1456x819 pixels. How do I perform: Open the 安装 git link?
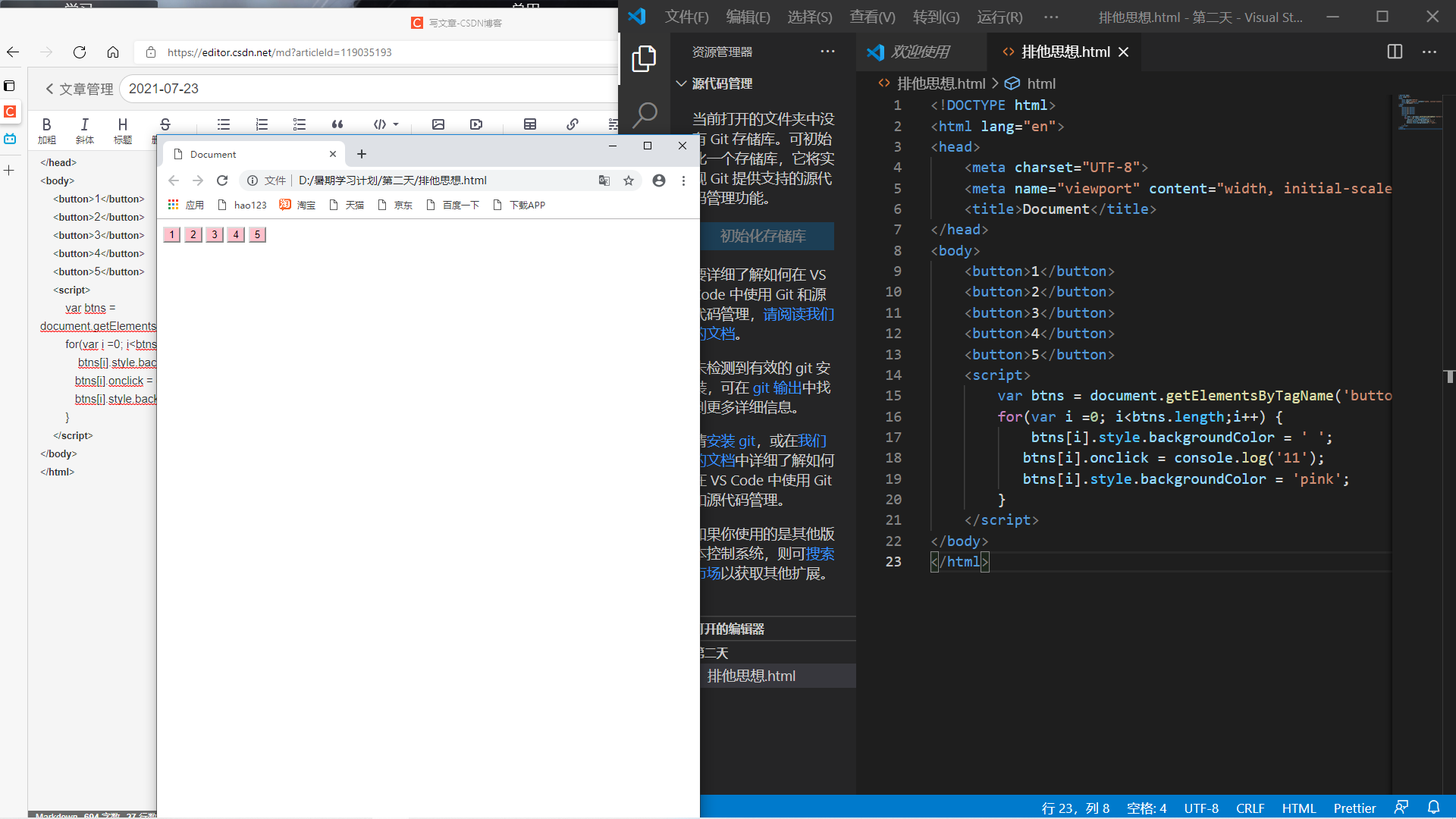[x=730, y=441]
